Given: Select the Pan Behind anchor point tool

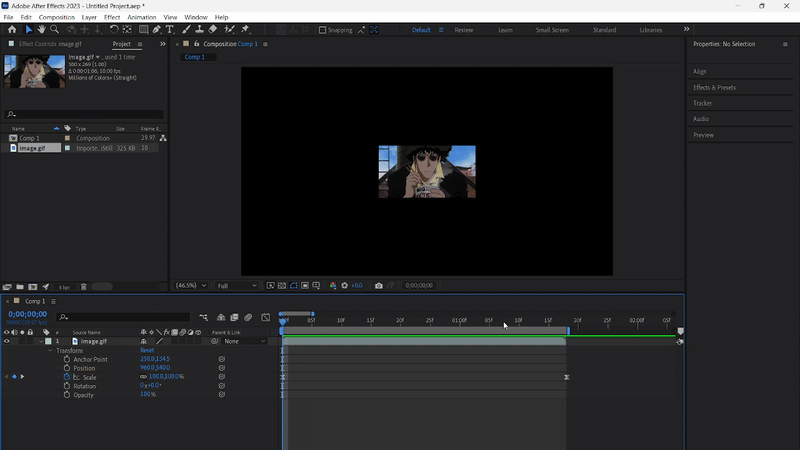Looking at the screenshot, I should (127, 30).
